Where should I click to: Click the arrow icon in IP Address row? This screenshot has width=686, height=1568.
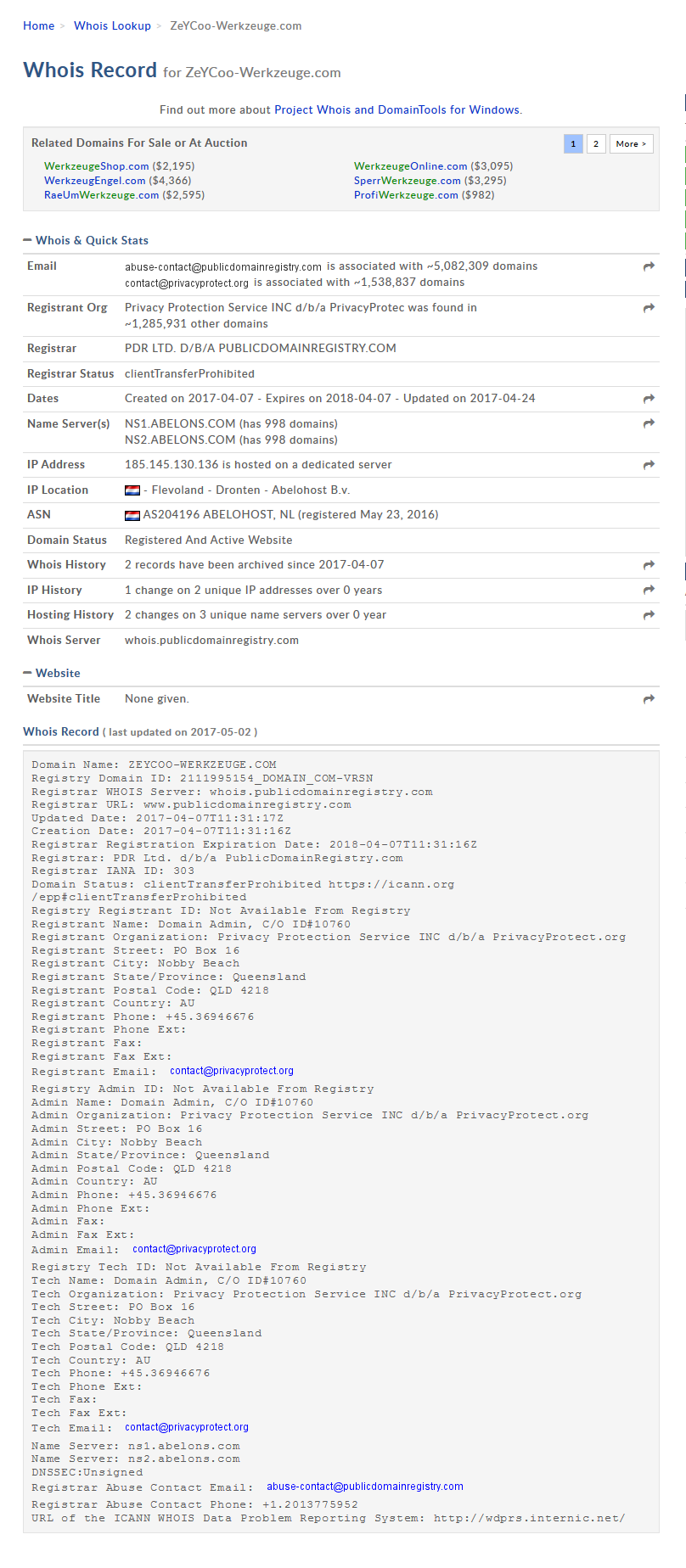pyautogui.click(x=649, y=465)
